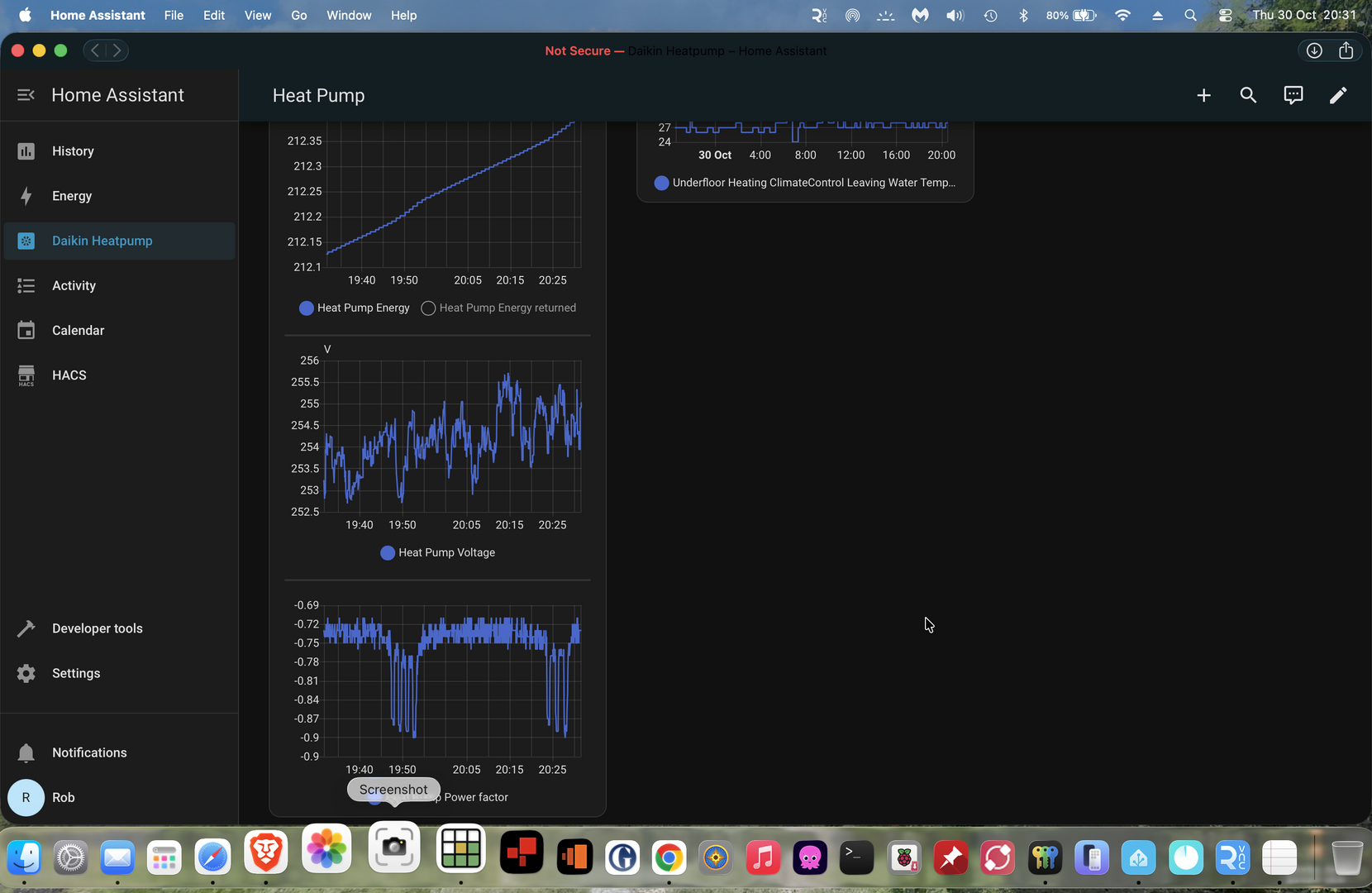Toggle Underfloor Heating Leaving Water Temp series

pyautogui.click(x=804, y=183)
